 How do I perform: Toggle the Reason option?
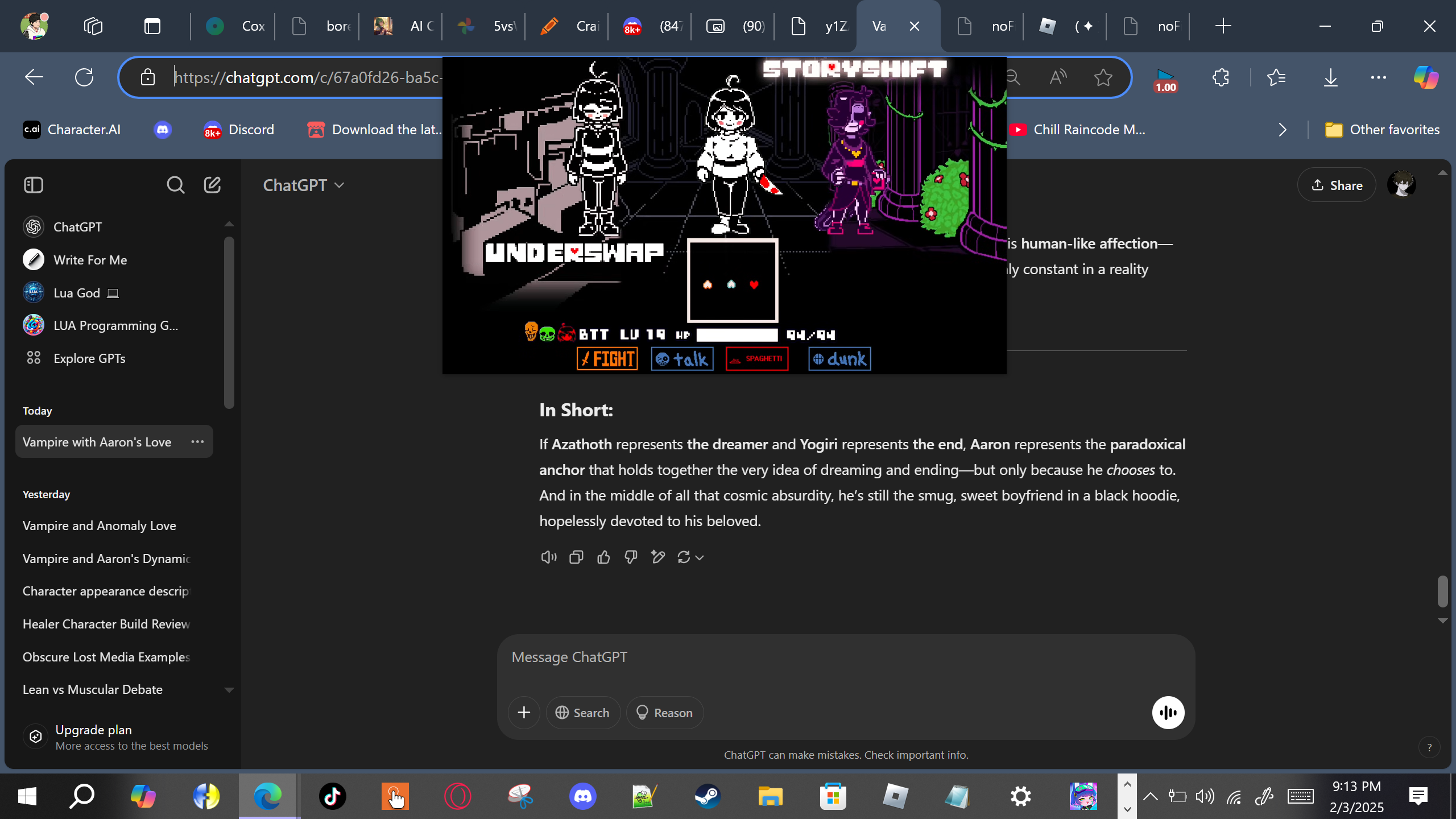pos(665,713)
